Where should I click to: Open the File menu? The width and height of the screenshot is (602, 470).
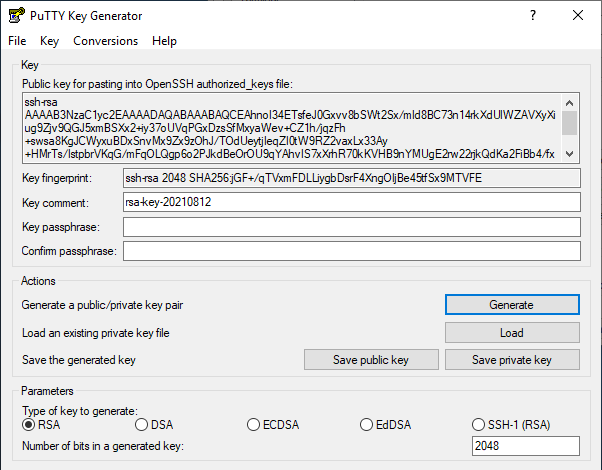coord(17,41)
